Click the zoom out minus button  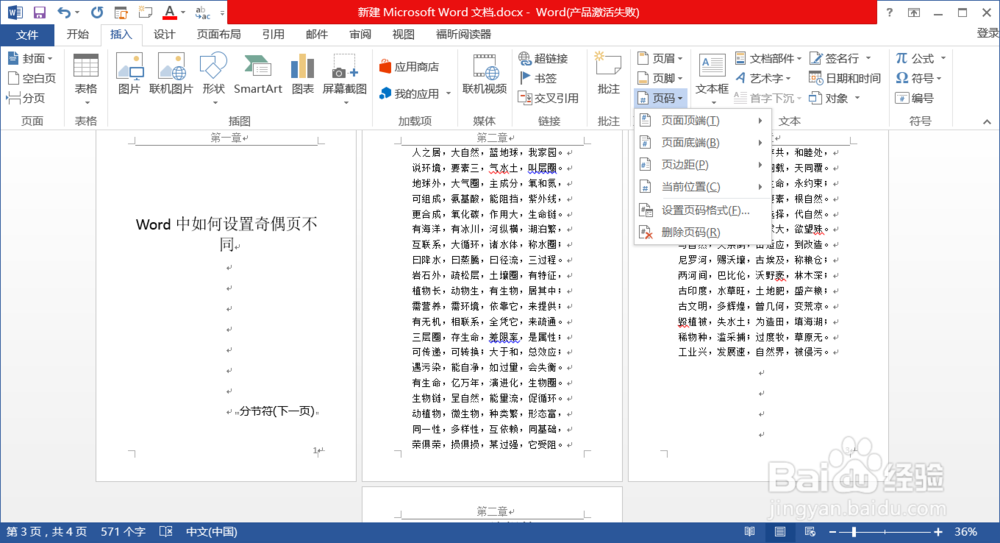[833, 532]
